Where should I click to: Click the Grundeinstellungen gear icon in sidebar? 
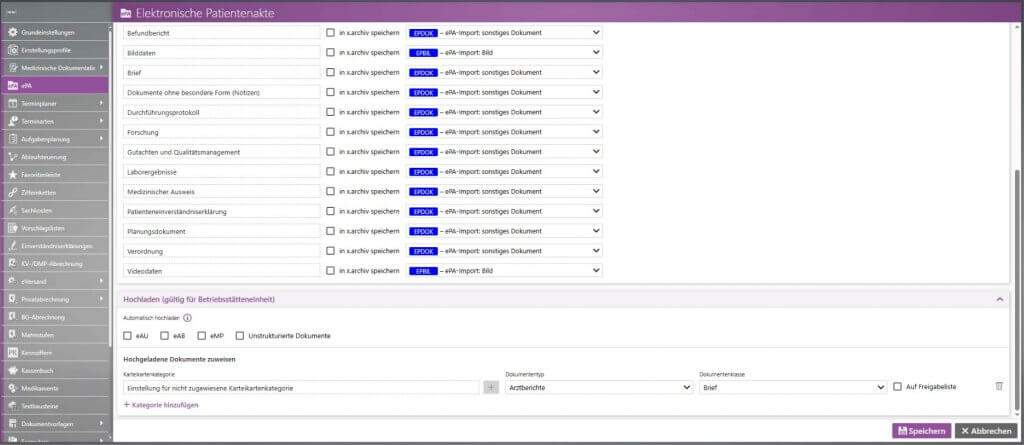click(x=13, y=32)
